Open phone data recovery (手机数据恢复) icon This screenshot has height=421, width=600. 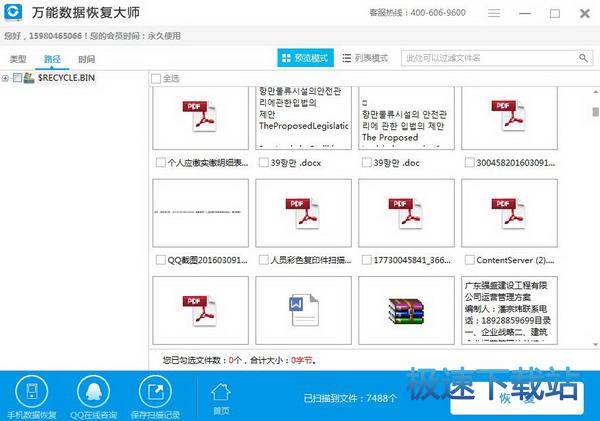pos(32,392)
